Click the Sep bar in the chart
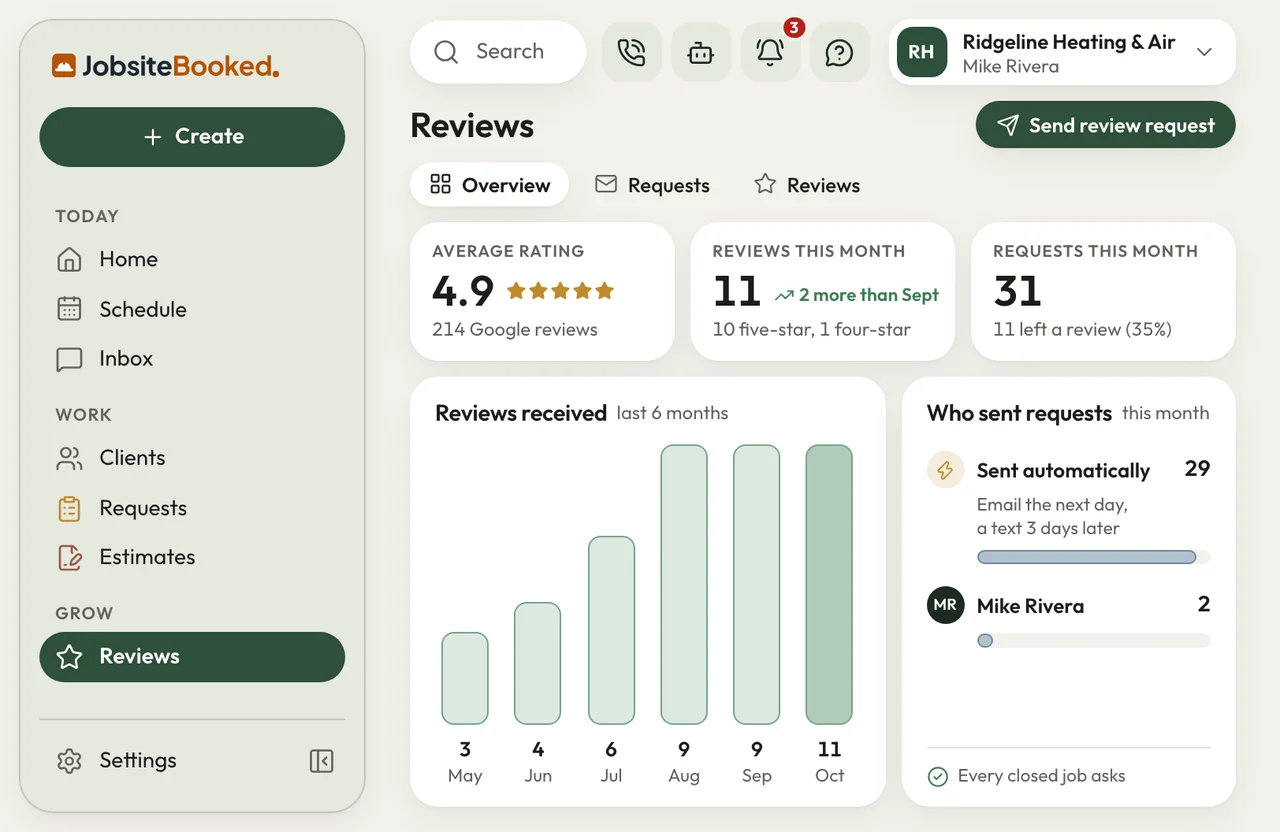 [x=757, y=585]
